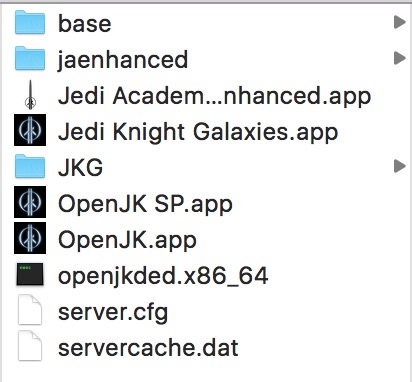This screenshot has height=382, width=412.
Task: Select the 'JKG' folder name
Action: [80, 167]
